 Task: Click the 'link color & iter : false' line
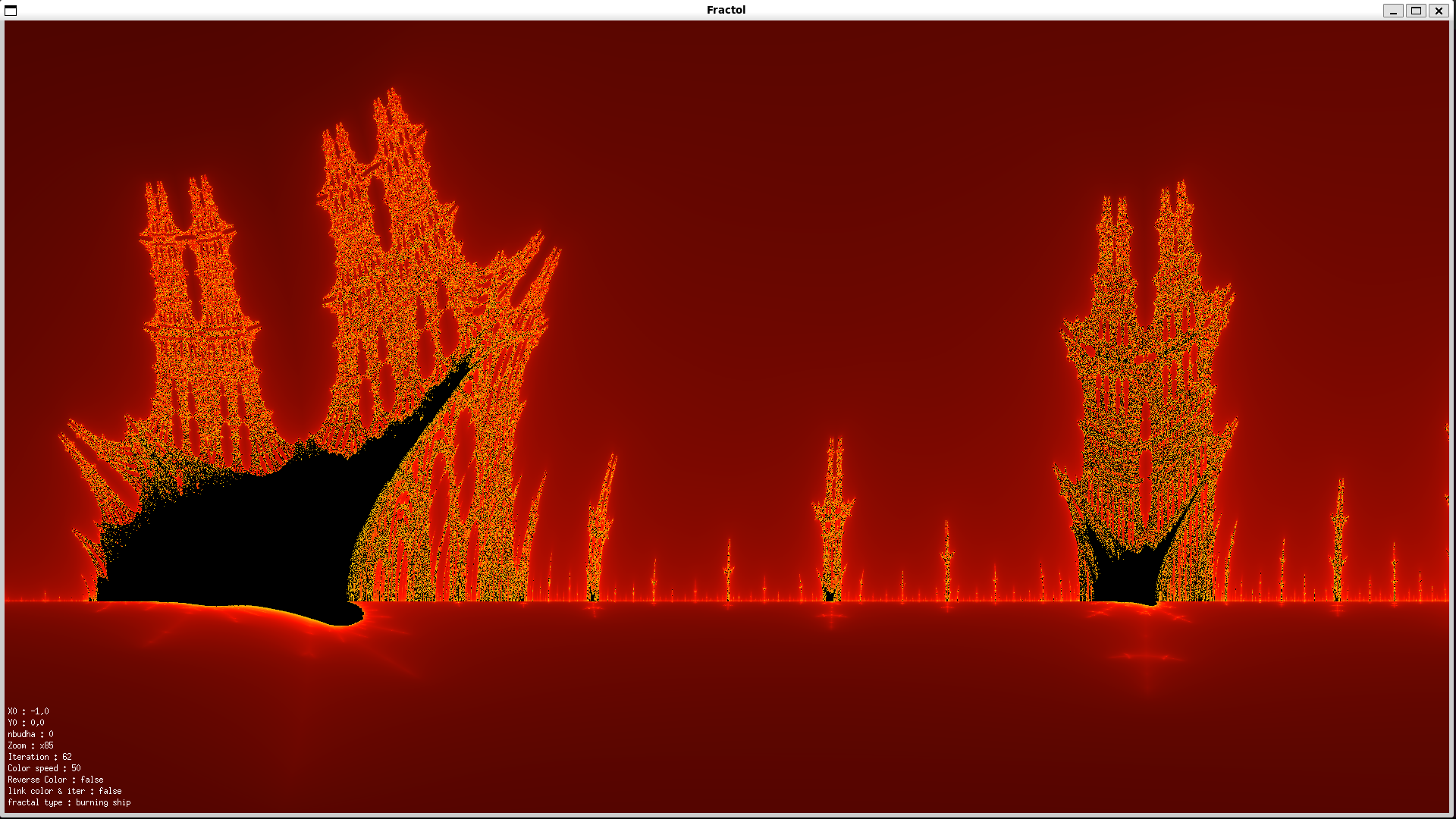coord(64,791)
